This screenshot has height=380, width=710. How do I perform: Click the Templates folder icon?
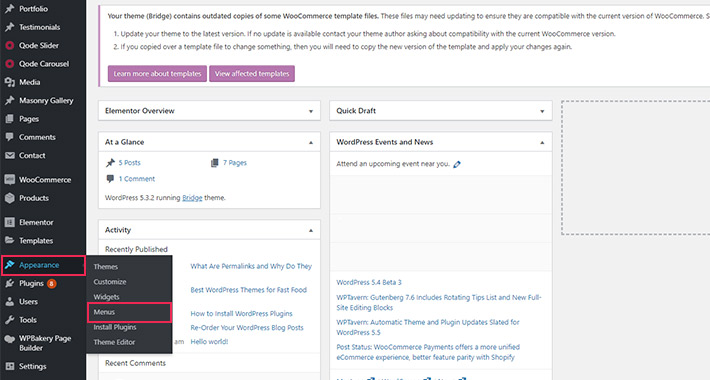pyautogui.click(x=10, y=241)
